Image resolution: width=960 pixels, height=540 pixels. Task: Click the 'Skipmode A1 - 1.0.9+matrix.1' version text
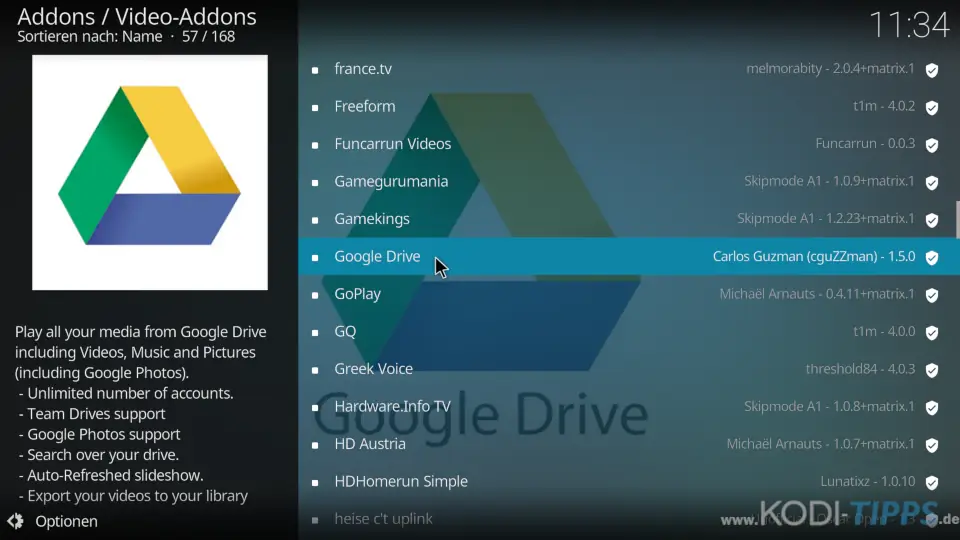pyautogui.click(x=829, y=181)
